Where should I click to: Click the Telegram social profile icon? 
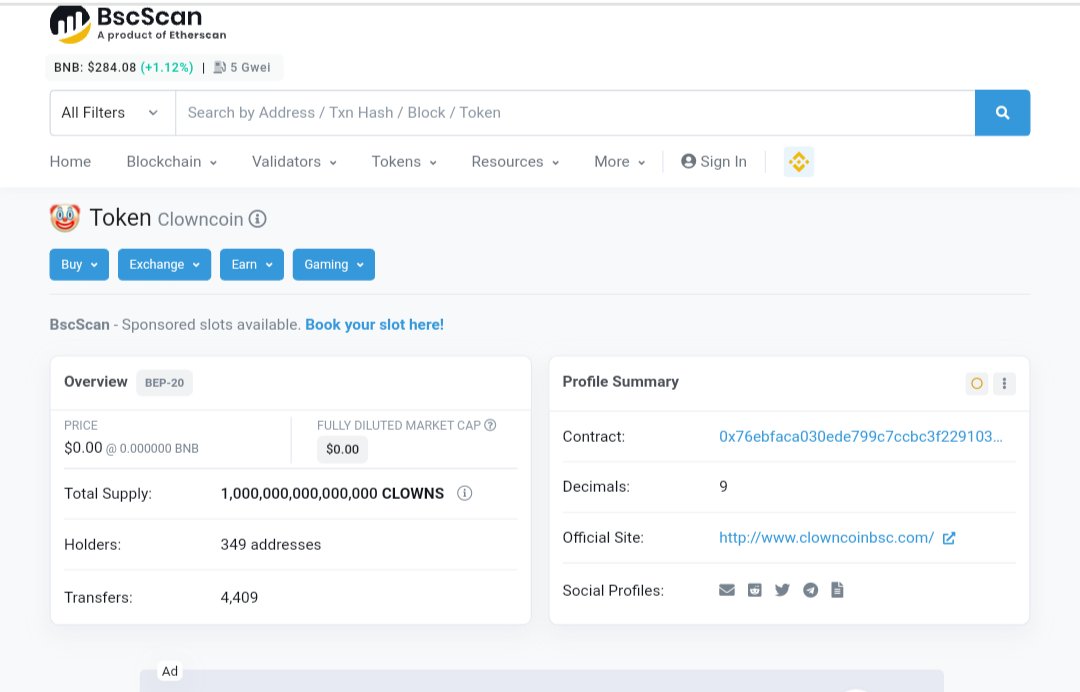click(811, 590)
